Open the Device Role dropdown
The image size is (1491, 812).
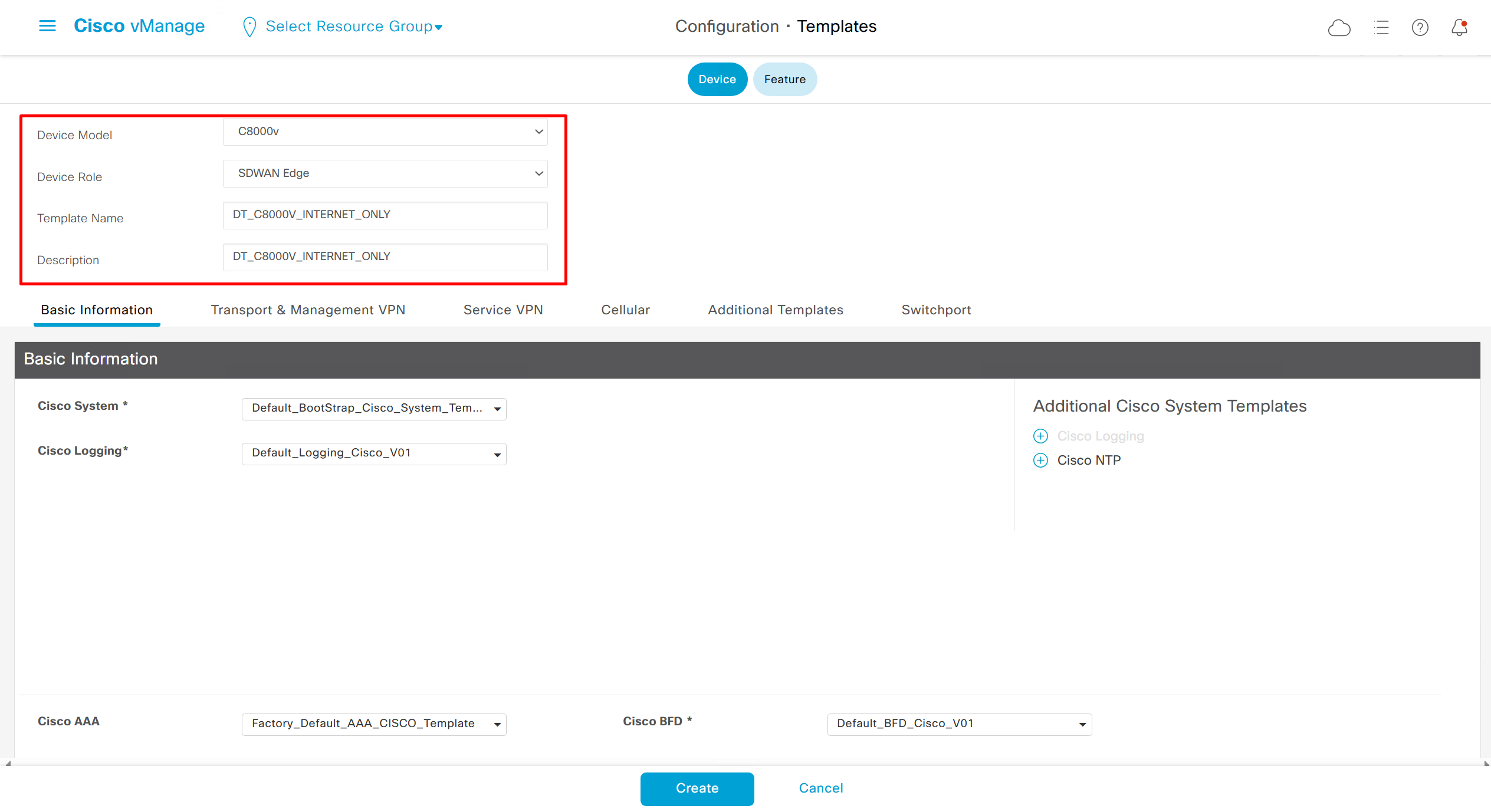coord(385,173)
